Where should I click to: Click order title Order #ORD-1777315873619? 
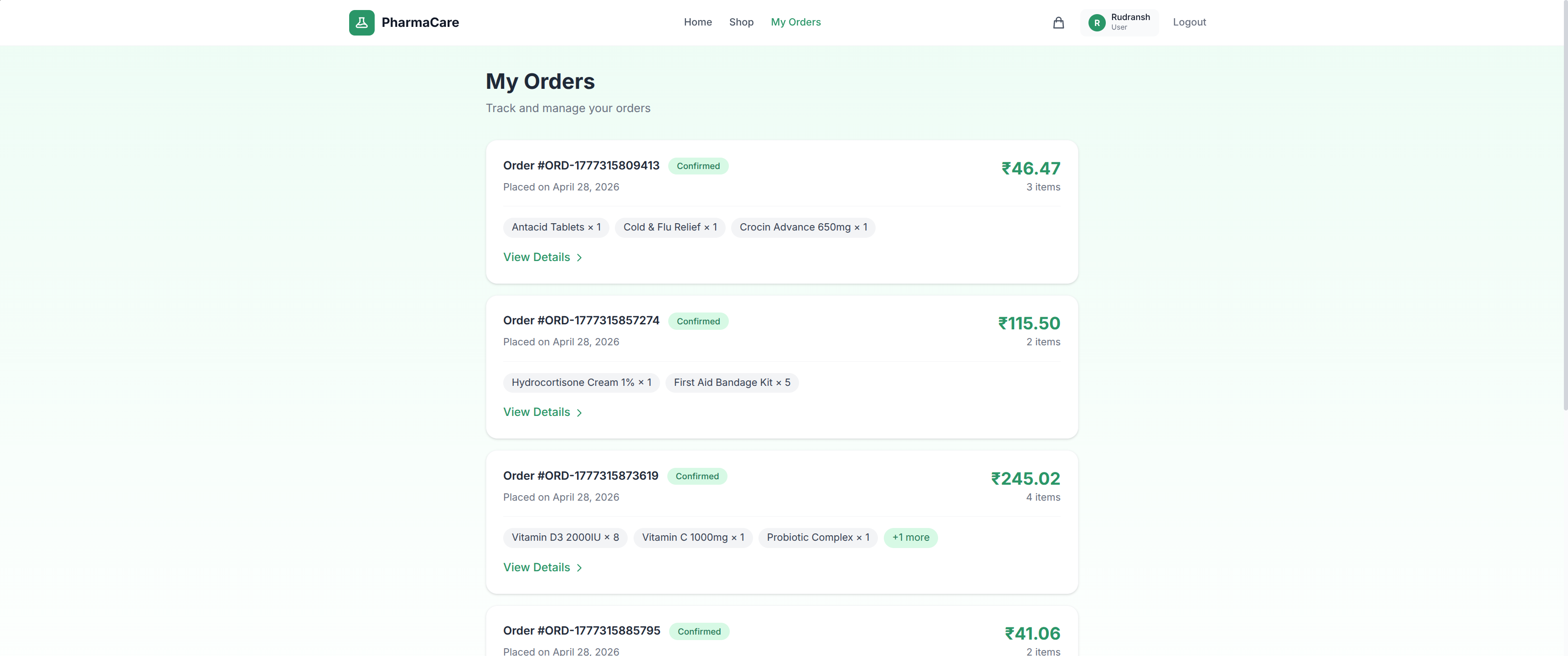click(580, 476)
